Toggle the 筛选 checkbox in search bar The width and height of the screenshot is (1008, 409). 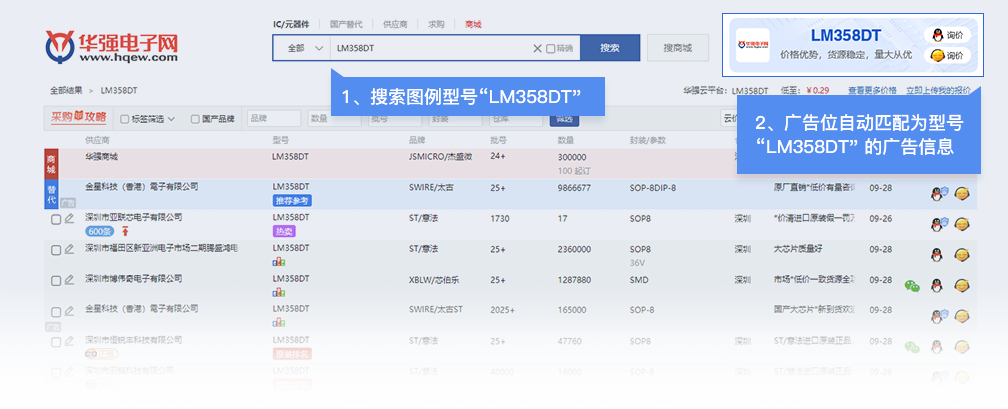tap(551, 48)
